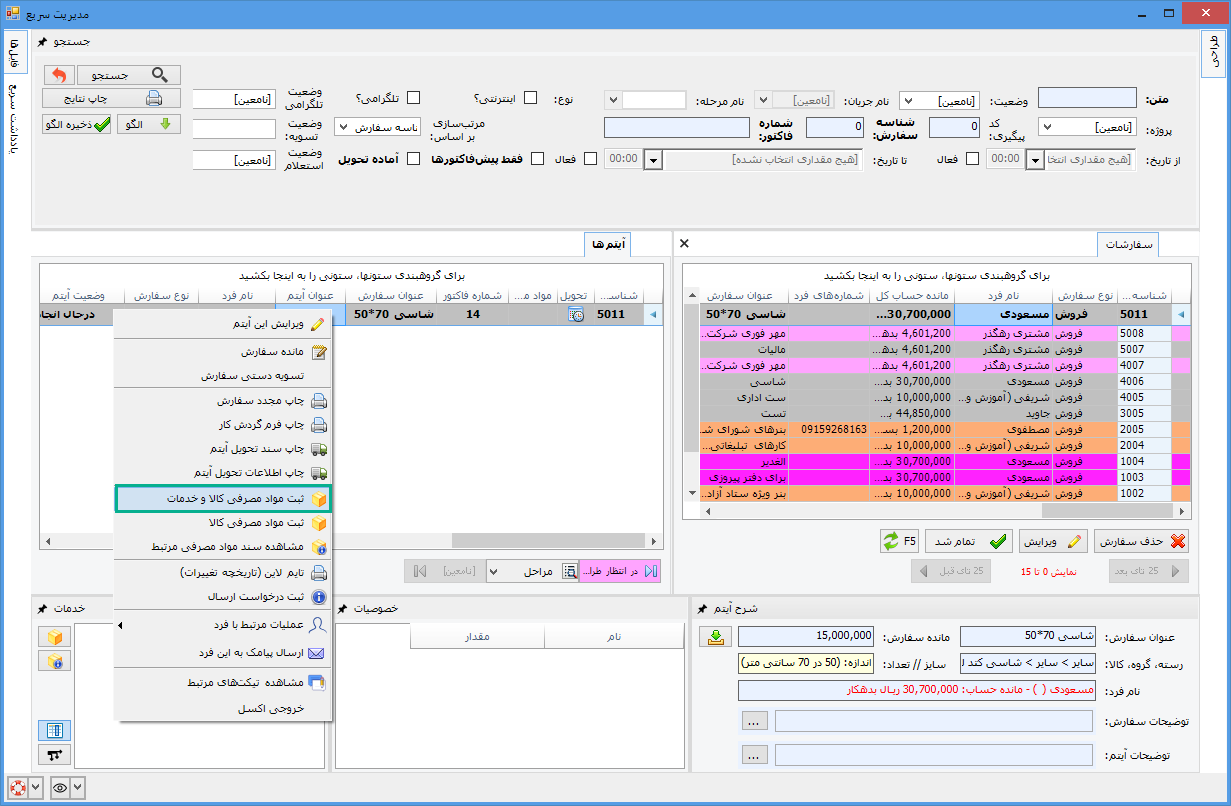Image resolution: width=1231 pixels, height=806 pixels.
Task: Click the box-with-info icon in خدمات
Action: (x=54, y=661)
